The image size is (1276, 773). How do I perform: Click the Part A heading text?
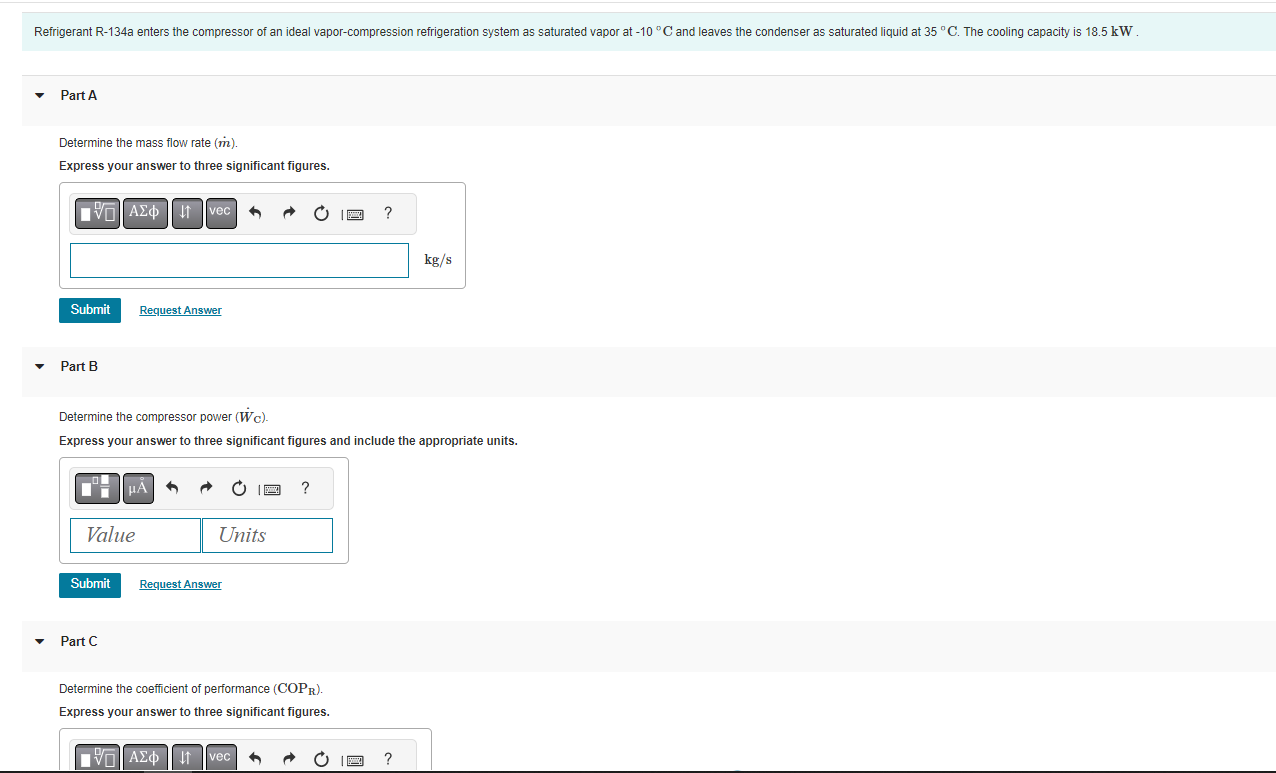[79, 95]
